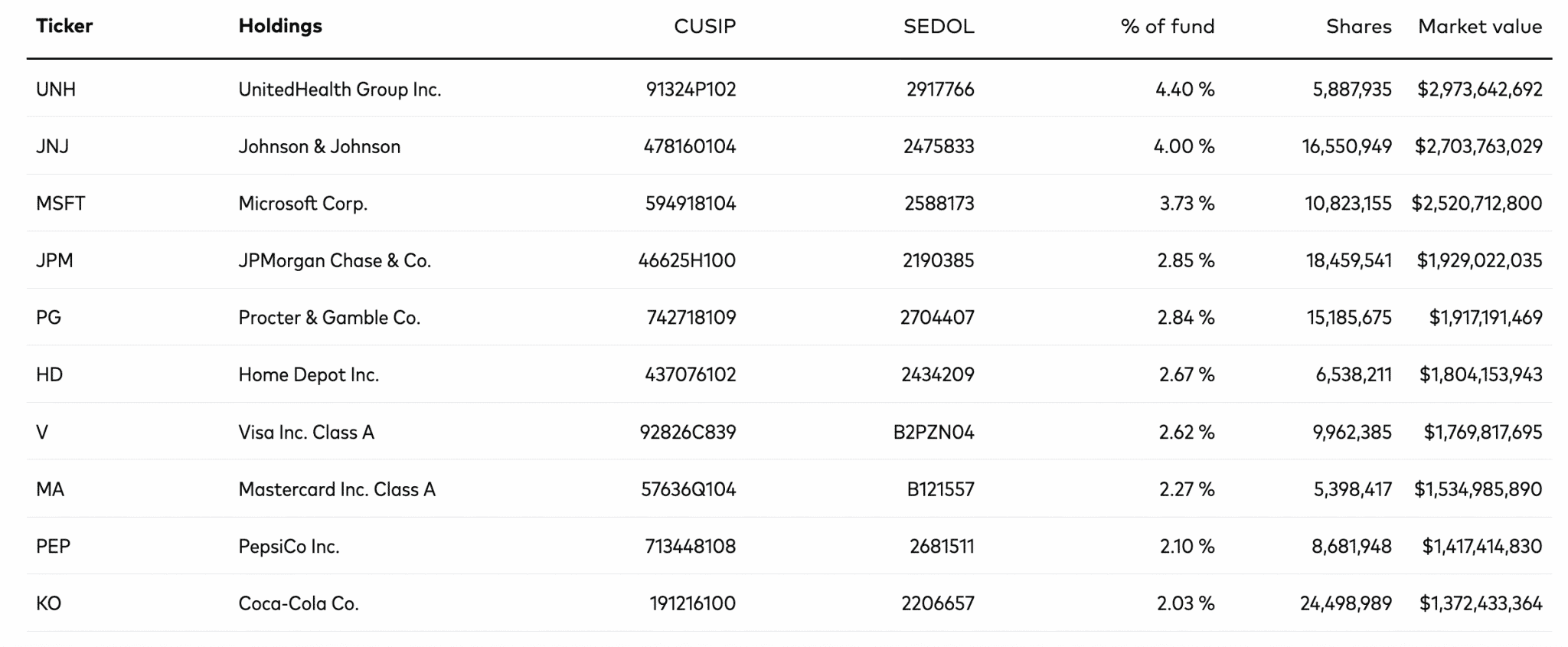Click Coca-Cola Co. holding name

[x=299, y=603]
